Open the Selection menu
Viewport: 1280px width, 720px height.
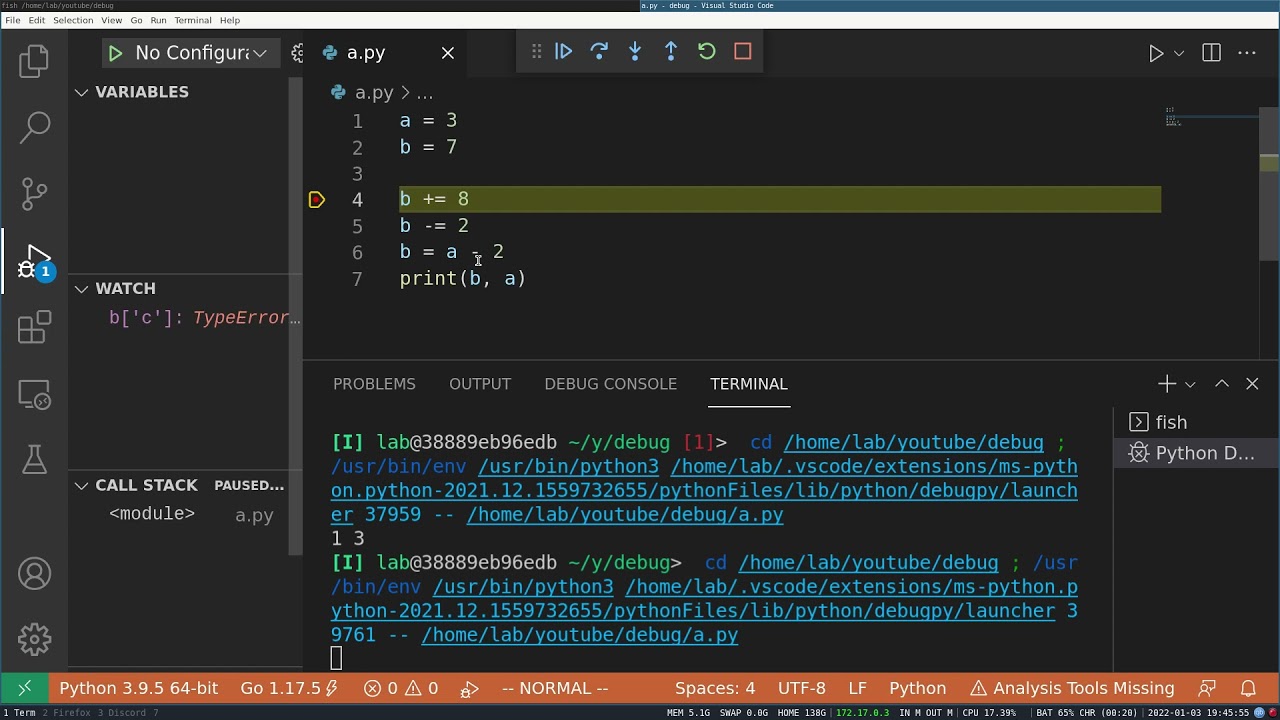tap(73, 20)
